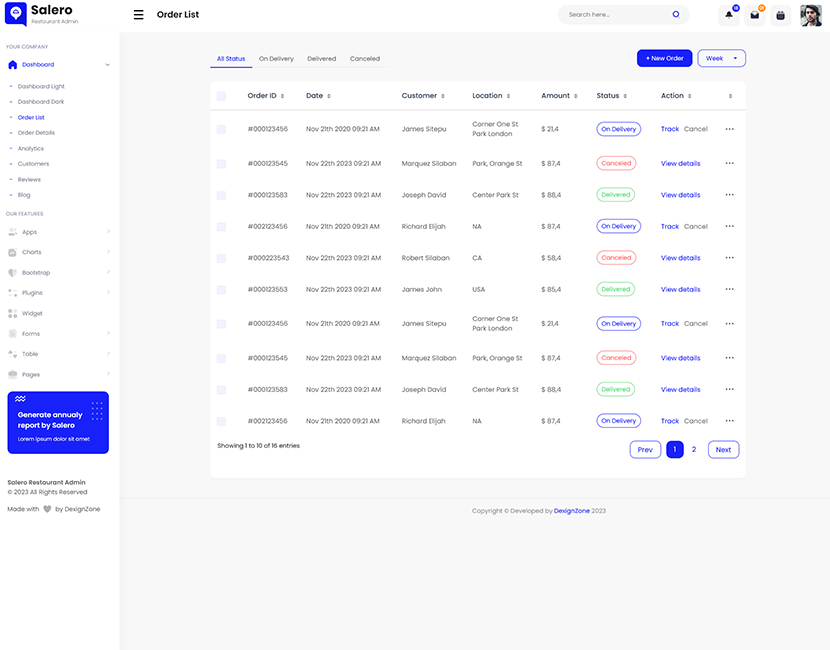View details for order #000123583
Screen dimensions: 830x650
(679, 194)
